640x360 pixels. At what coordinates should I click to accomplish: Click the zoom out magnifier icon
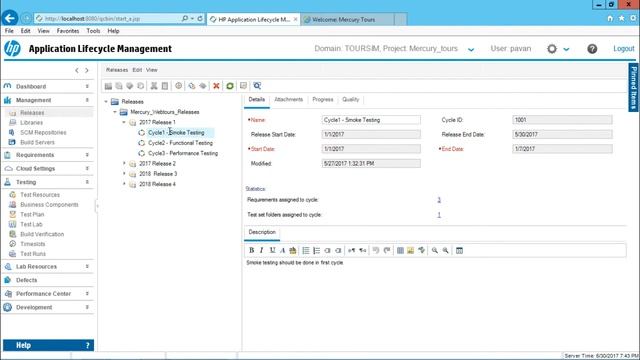(x=446, y=250)
